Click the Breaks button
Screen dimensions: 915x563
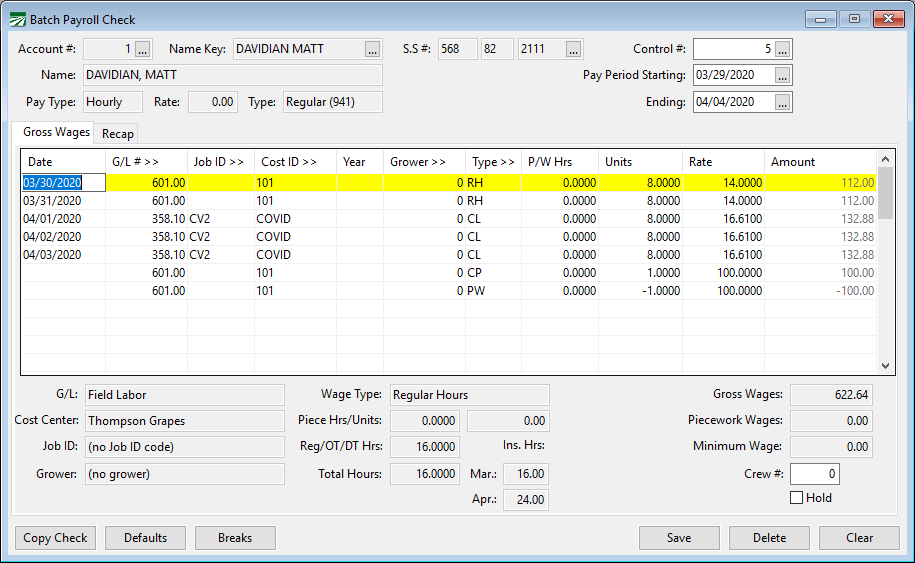pos(235,538)
